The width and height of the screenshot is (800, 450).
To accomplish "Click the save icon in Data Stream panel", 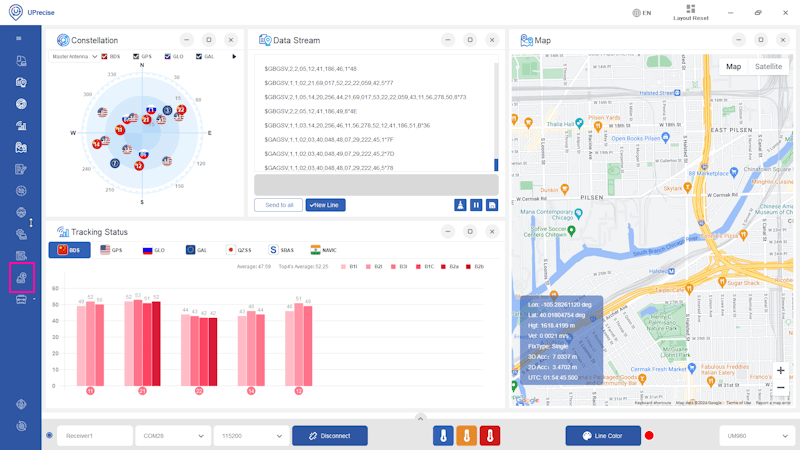I will (x=492, y=205).
